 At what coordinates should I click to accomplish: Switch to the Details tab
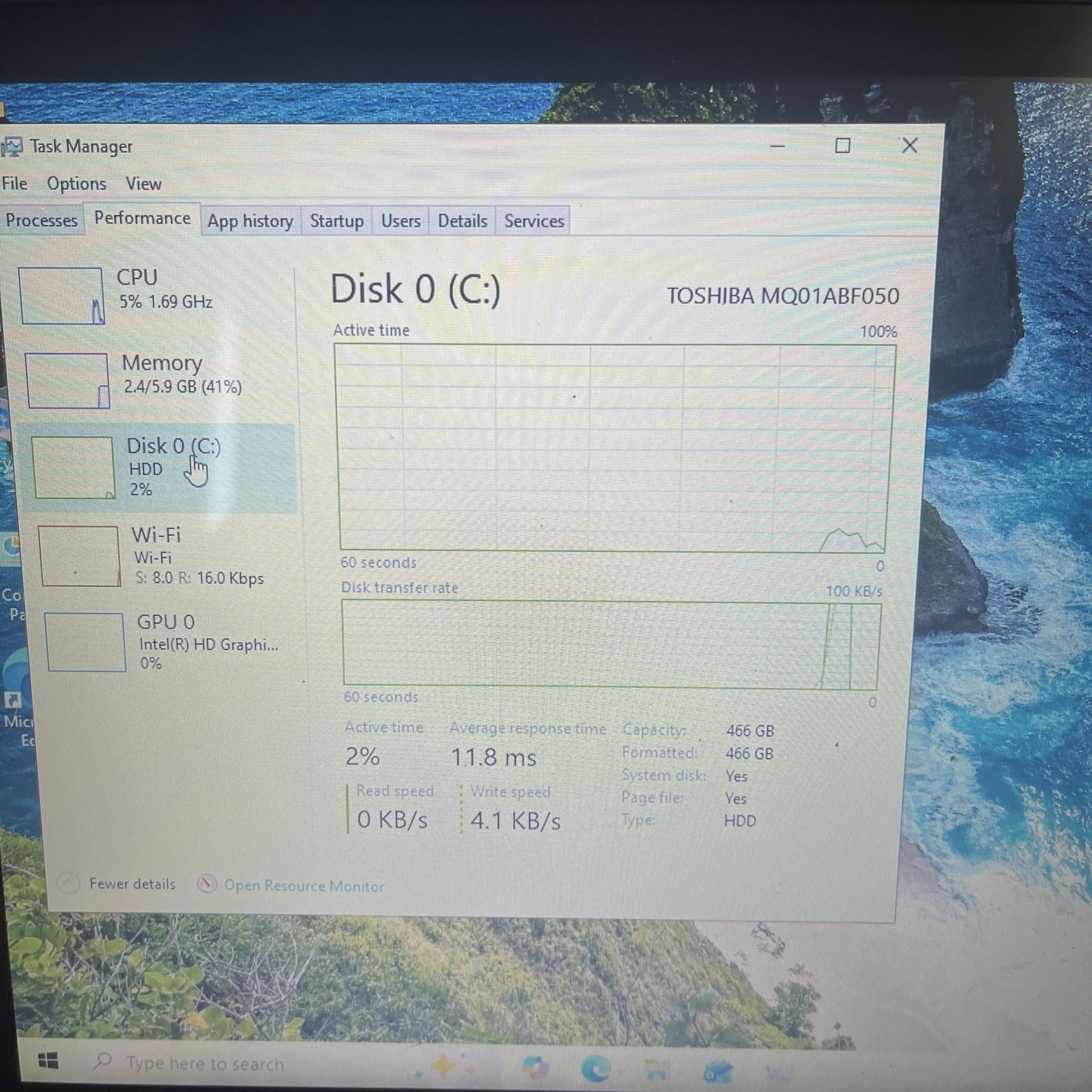(462, 221)
